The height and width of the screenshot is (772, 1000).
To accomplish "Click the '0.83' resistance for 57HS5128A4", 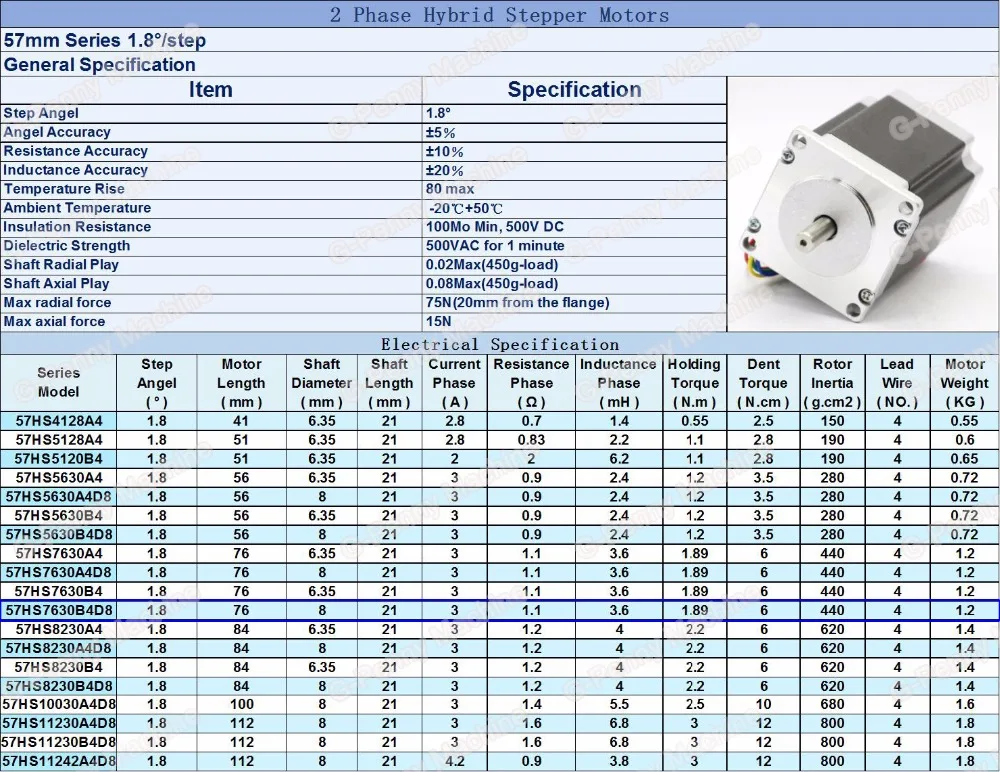I will pos(531,440).
